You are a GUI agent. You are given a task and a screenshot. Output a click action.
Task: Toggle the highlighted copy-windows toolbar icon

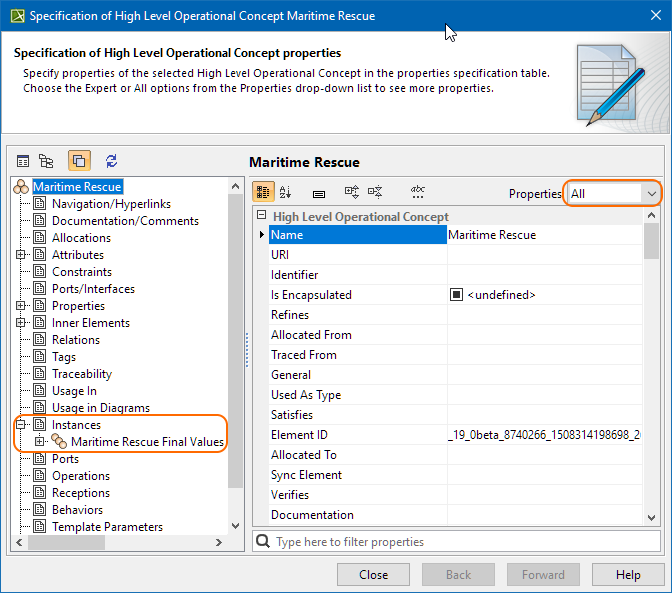coord(79,161)
